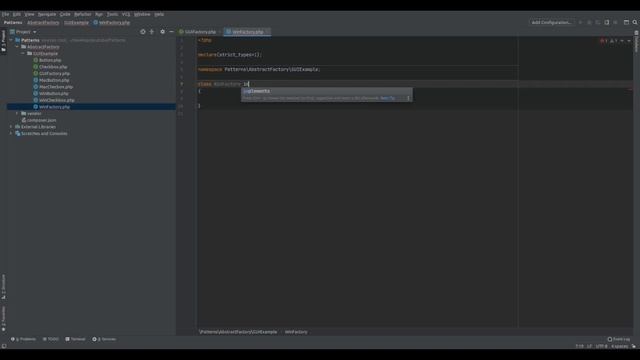Toggle the Project tool window side tab
Viewport: 640px width, 360px height.
tap(3, 41)
